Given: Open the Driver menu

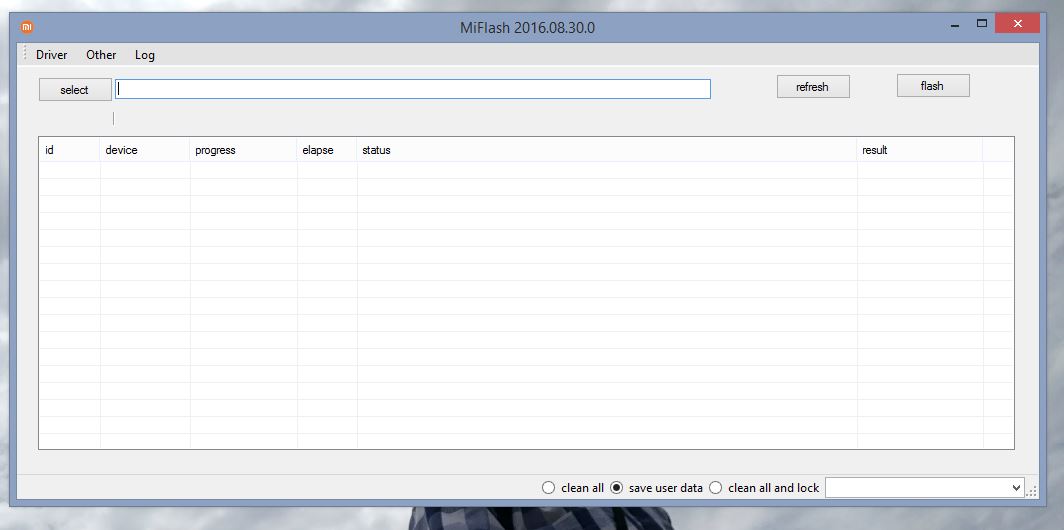Looking at the screenshot, I should pyautogui.click(x=51, y=55).
